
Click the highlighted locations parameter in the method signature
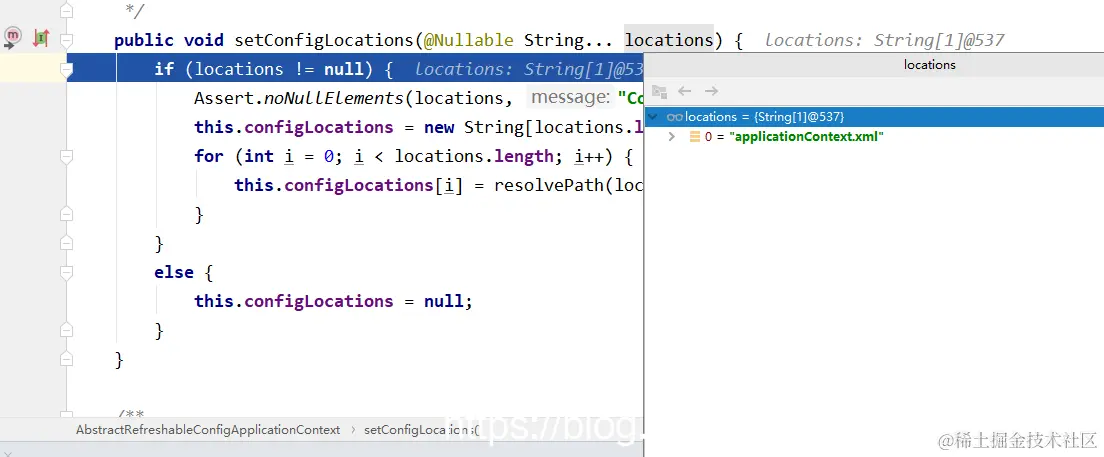click(x=669, y=40)
